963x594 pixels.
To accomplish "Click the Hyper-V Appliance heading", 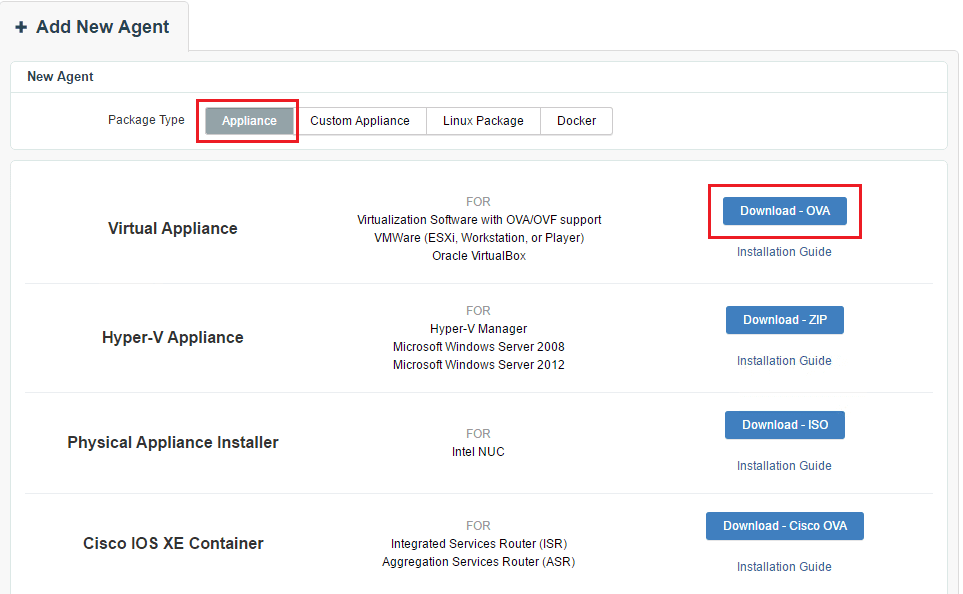I will point(173,337).
